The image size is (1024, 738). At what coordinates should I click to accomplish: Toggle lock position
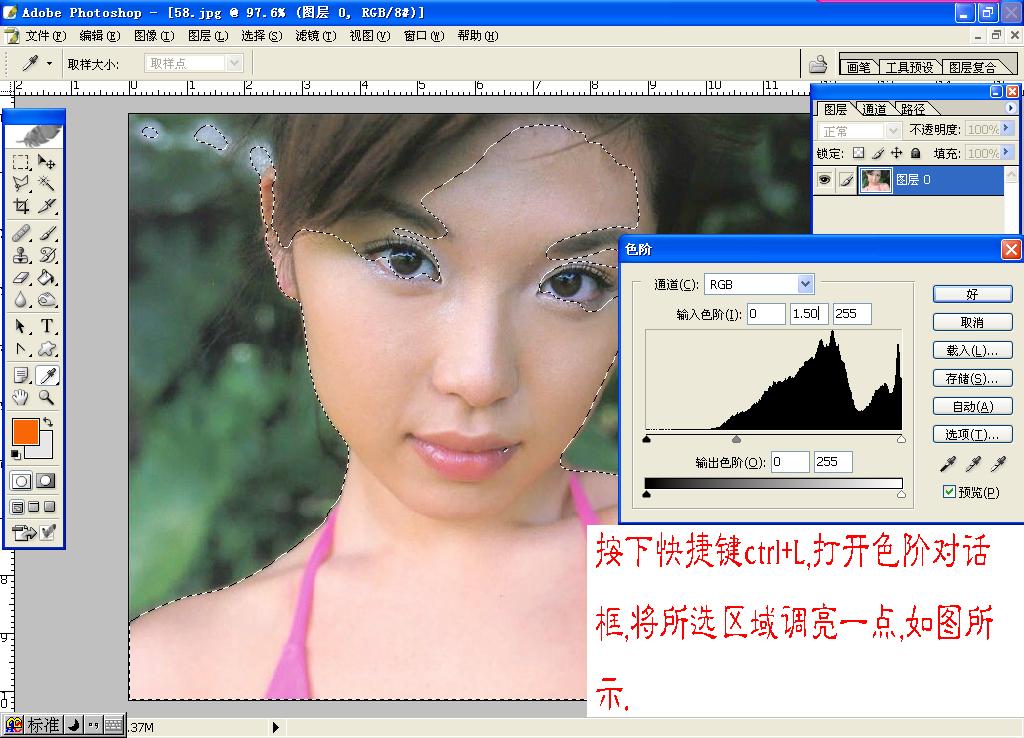tap(897, 153)
